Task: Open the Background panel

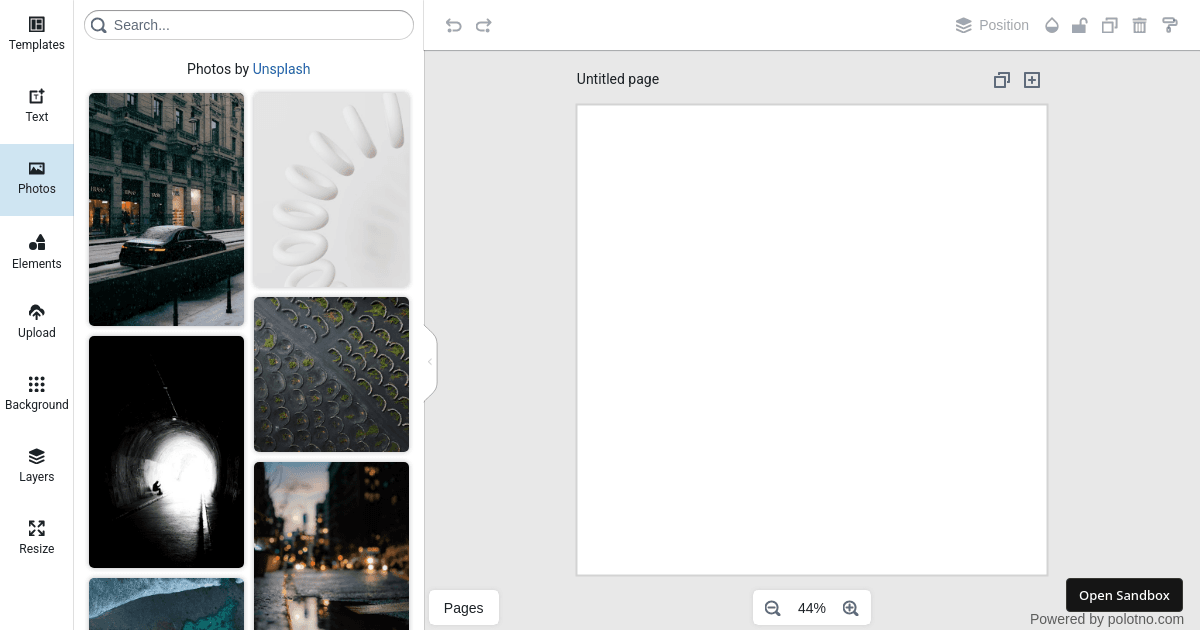Action: click(x=37, y=394)
